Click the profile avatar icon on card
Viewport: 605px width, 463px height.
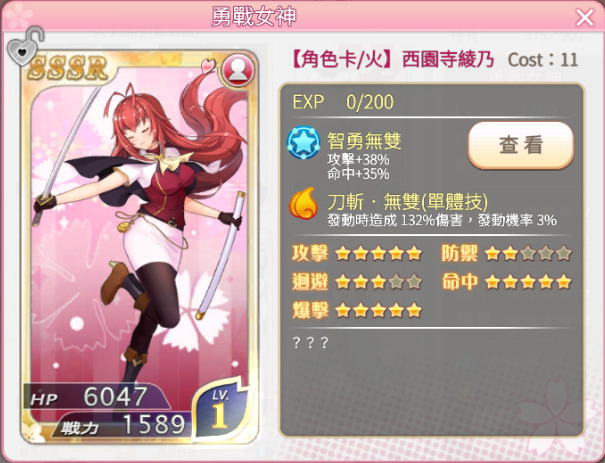238,70
